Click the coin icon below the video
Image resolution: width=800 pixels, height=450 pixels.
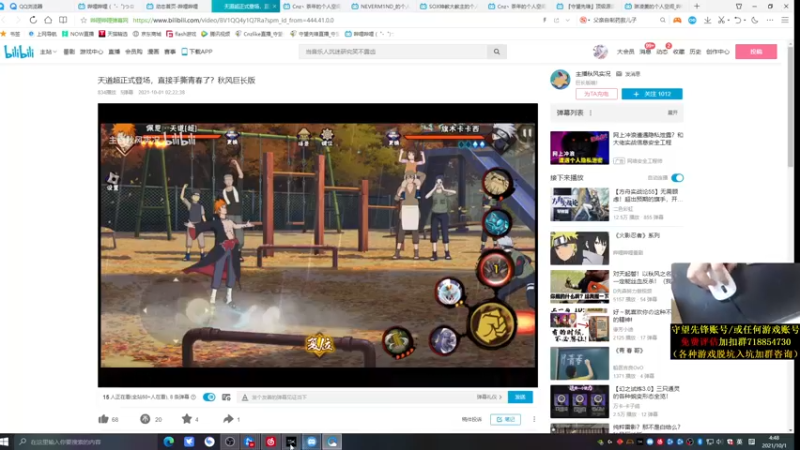(x=145, y=419)
